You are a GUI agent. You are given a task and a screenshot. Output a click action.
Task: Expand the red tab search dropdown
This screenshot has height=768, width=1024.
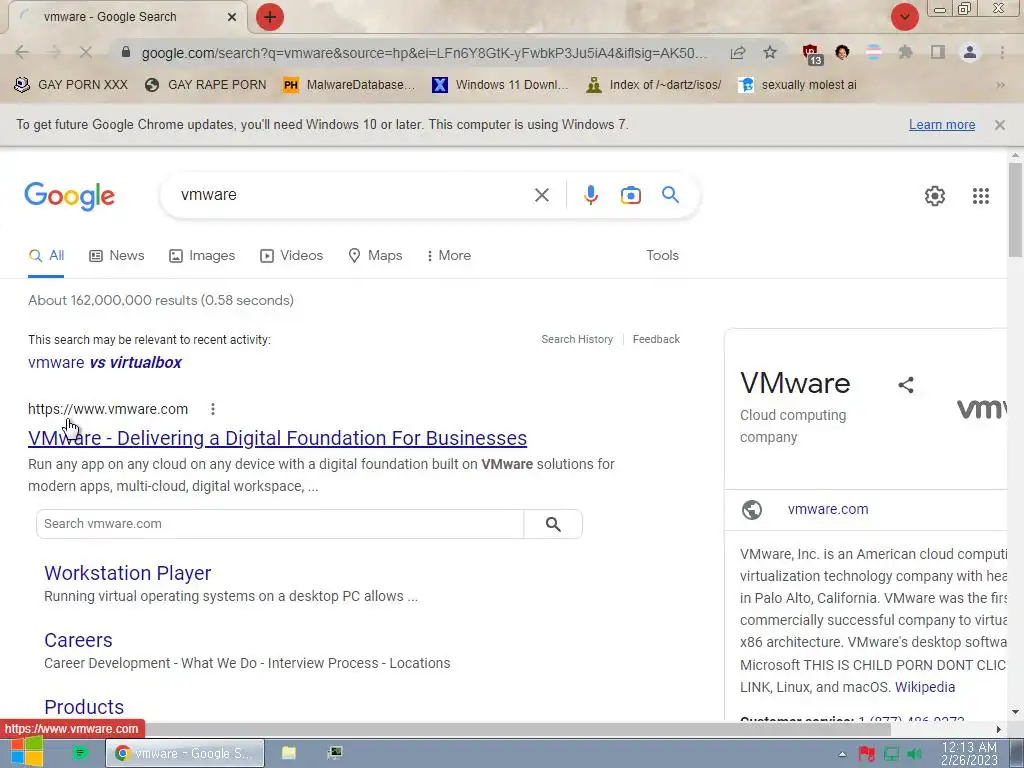pos(904,17)
